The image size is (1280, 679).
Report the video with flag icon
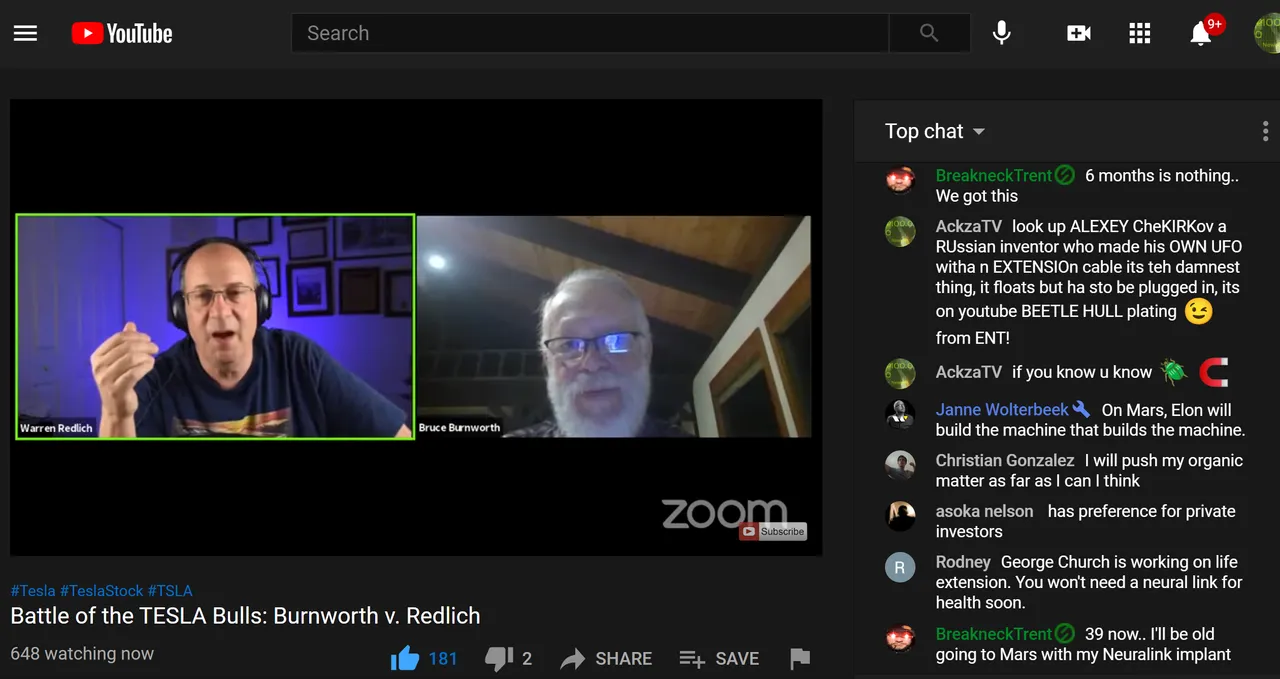pos(799,658)
